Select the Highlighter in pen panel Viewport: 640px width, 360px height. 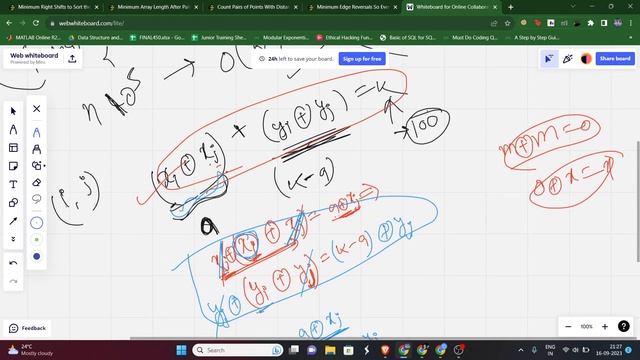coord(36,149)
